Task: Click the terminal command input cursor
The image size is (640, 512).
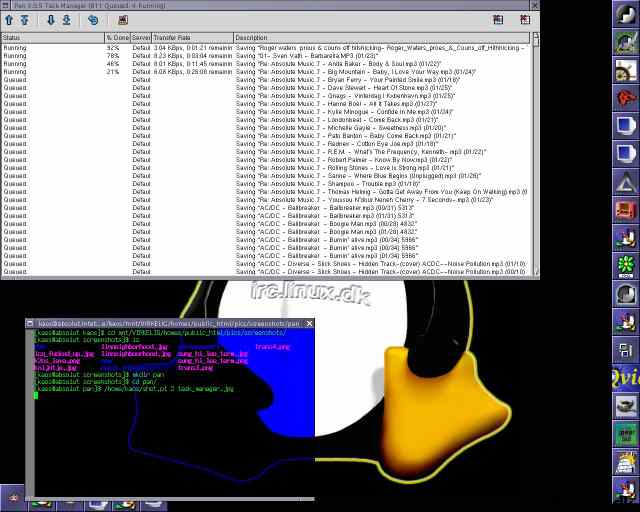Action: pyautogui.click(x=36, y=395)
